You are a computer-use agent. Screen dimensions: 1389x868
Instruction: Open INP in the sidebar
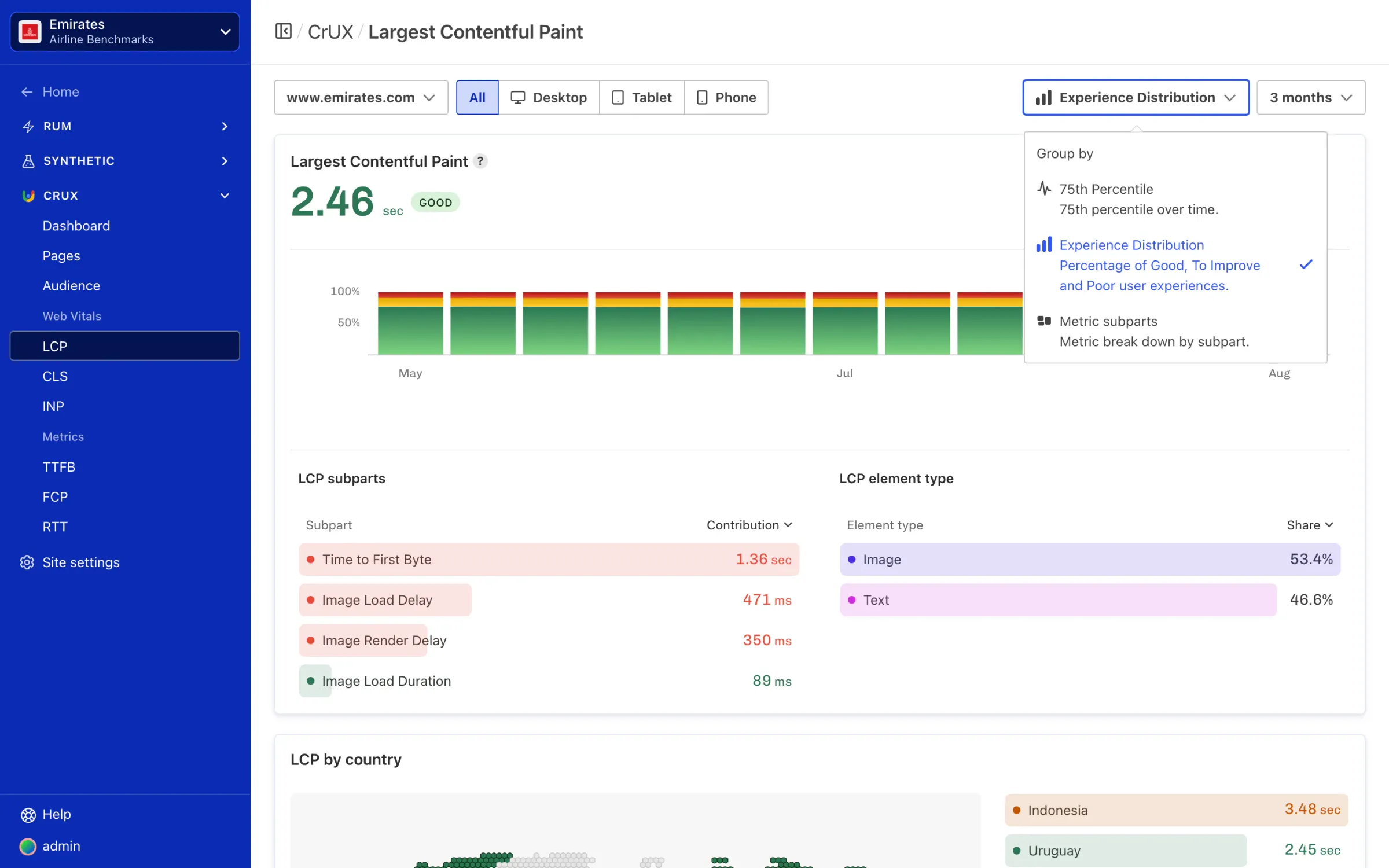(x=53, y=406)
